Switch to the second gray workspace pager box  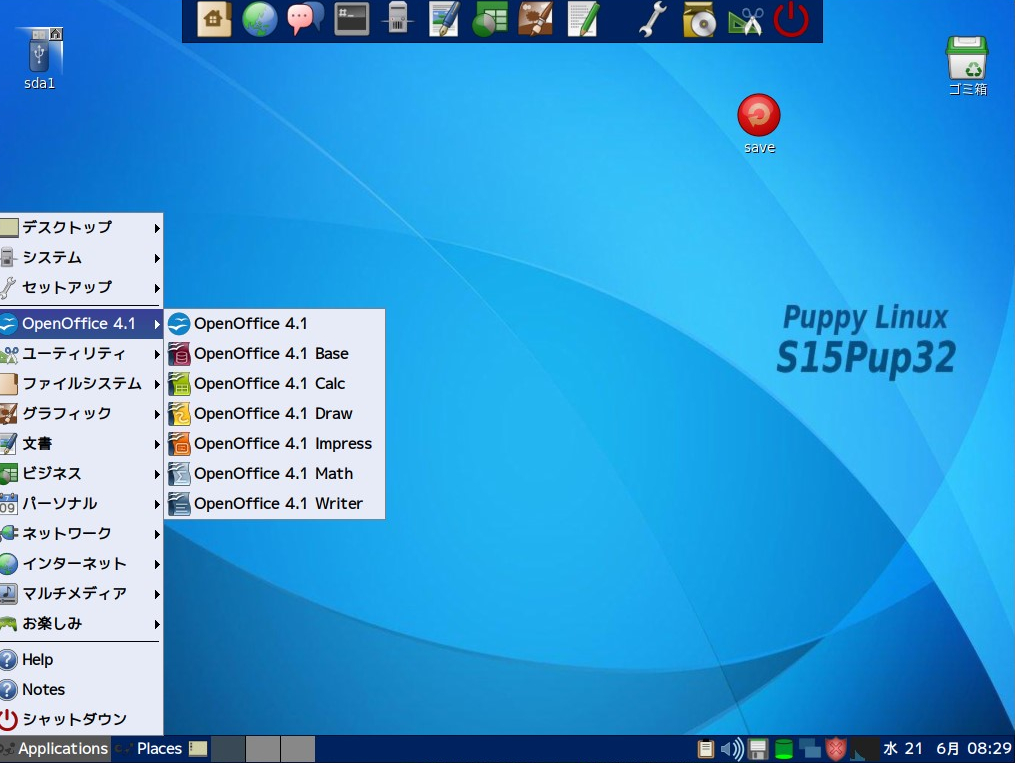[263, 749]
